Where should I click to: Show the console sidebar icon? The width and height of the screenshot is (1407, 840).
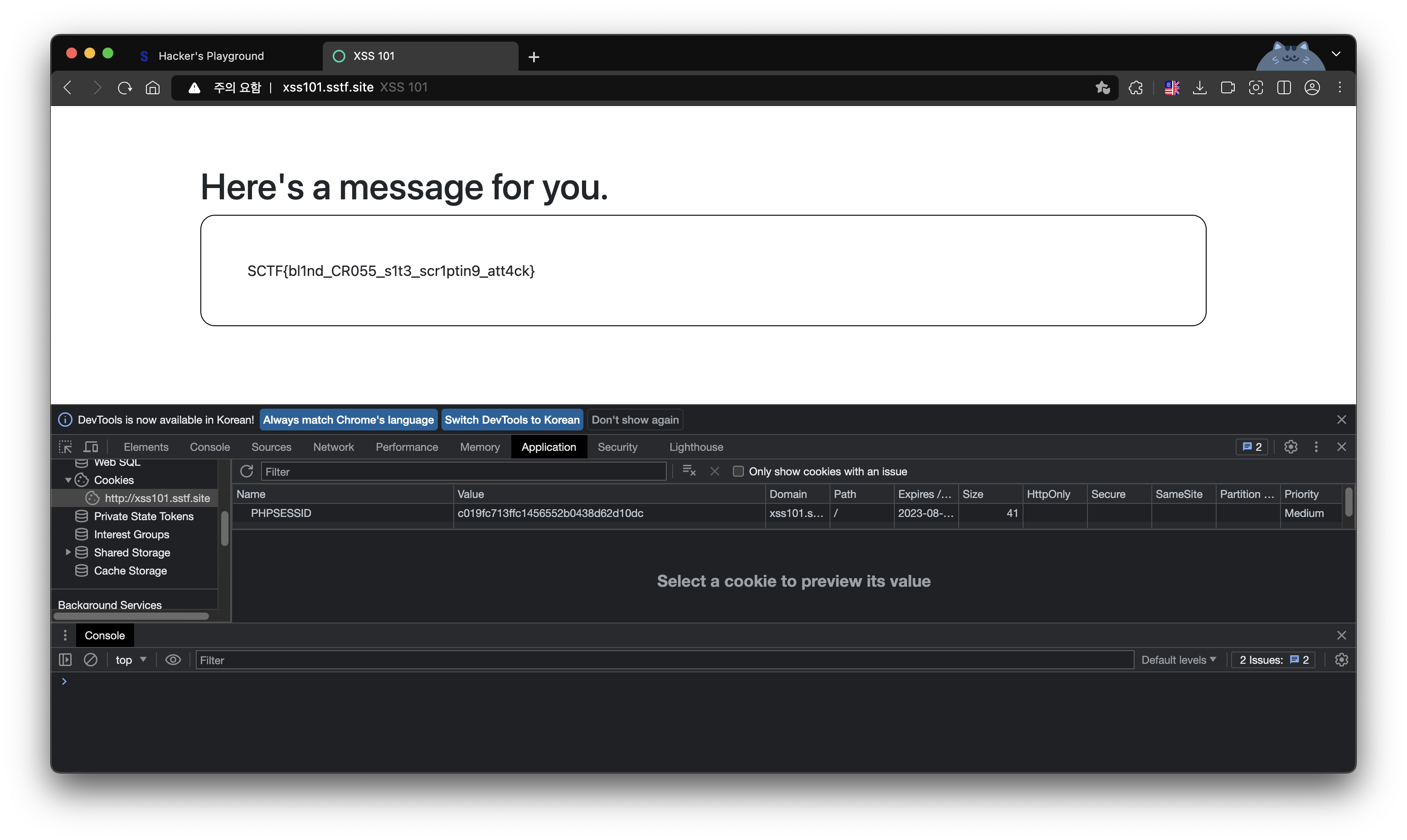(65, 660)
